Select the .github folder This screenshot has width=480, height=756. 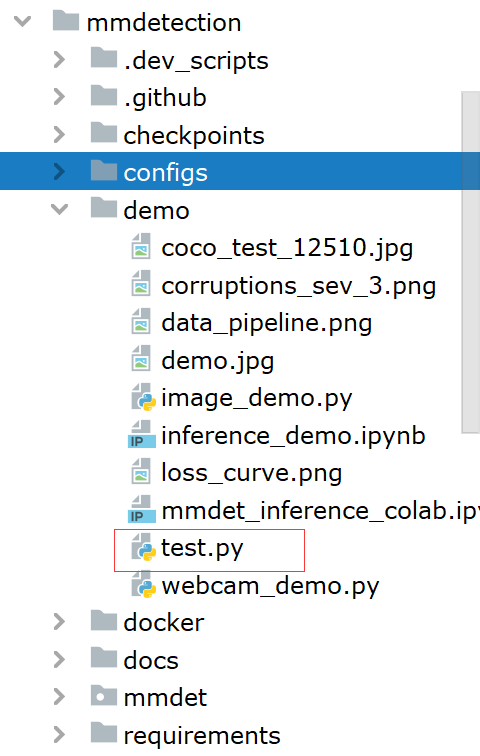click(165, 98)
